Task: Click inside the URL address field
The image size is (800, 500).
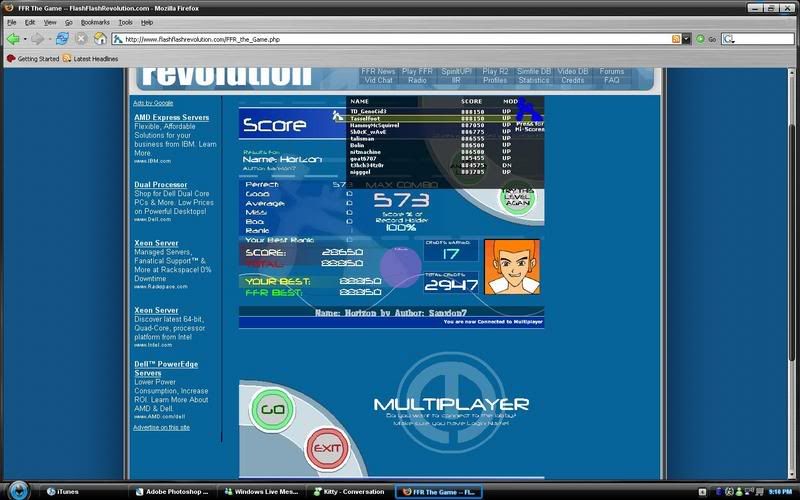Action: point(390,39)
